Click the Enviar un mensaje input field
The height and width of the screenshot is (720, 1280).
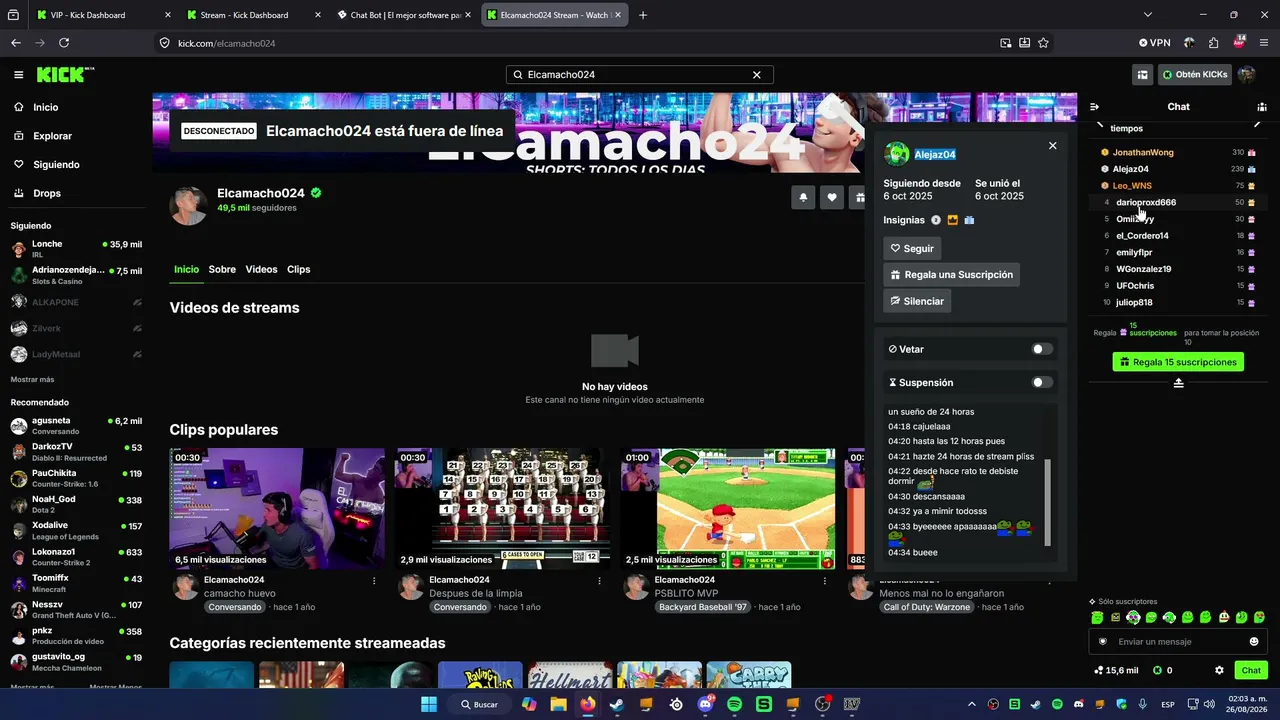pyautogui.click(x=1177, y=642)
